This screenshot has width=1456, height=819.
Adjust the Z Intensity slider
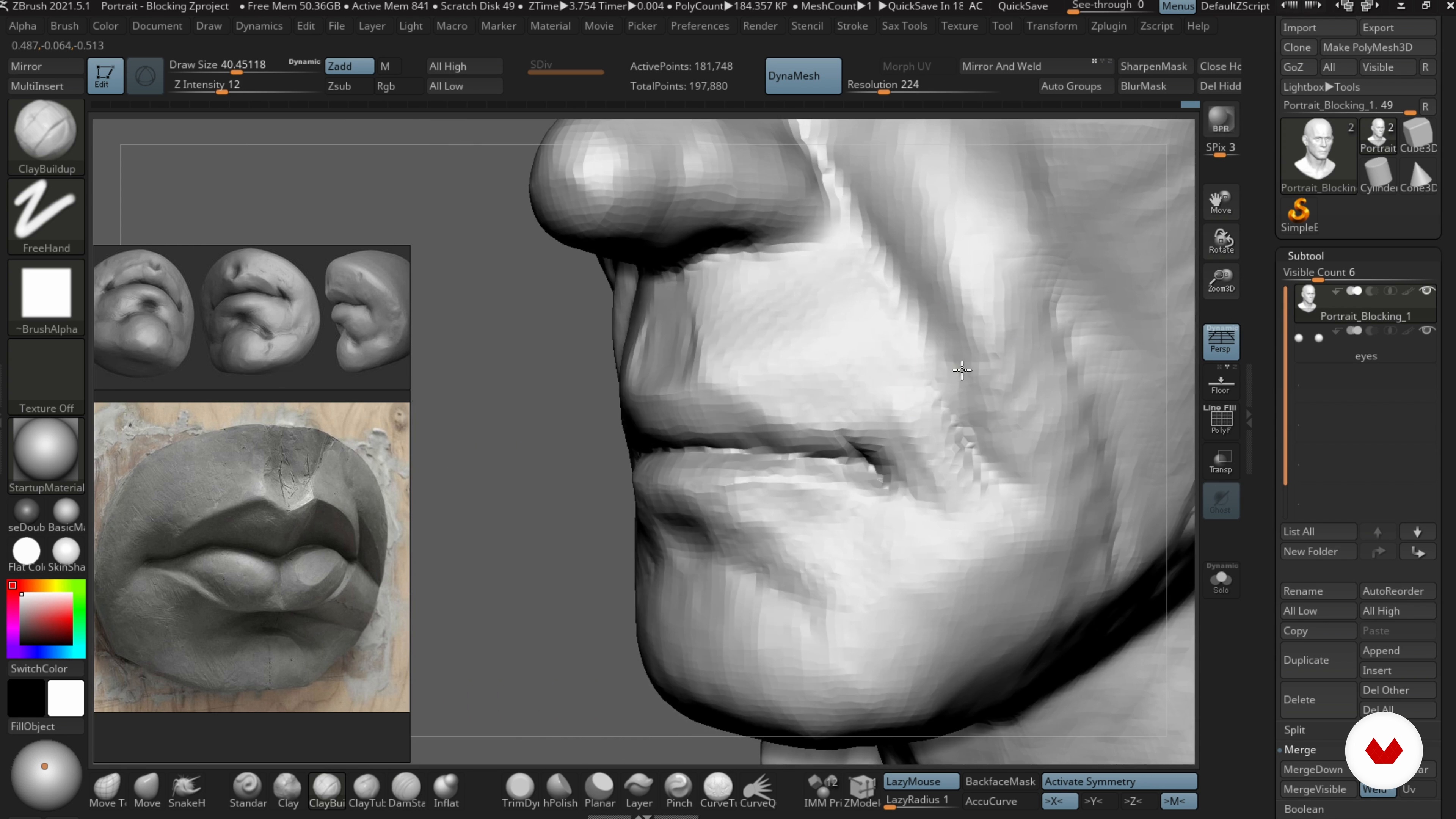click(244, 85)
